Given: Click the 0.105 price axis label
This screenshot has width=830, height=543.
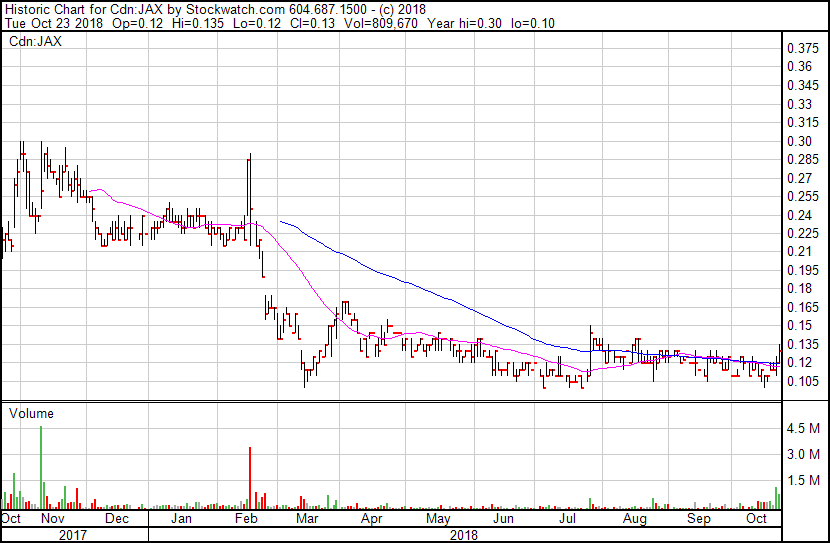Looking at the screenshot, I should pos(802,381).
